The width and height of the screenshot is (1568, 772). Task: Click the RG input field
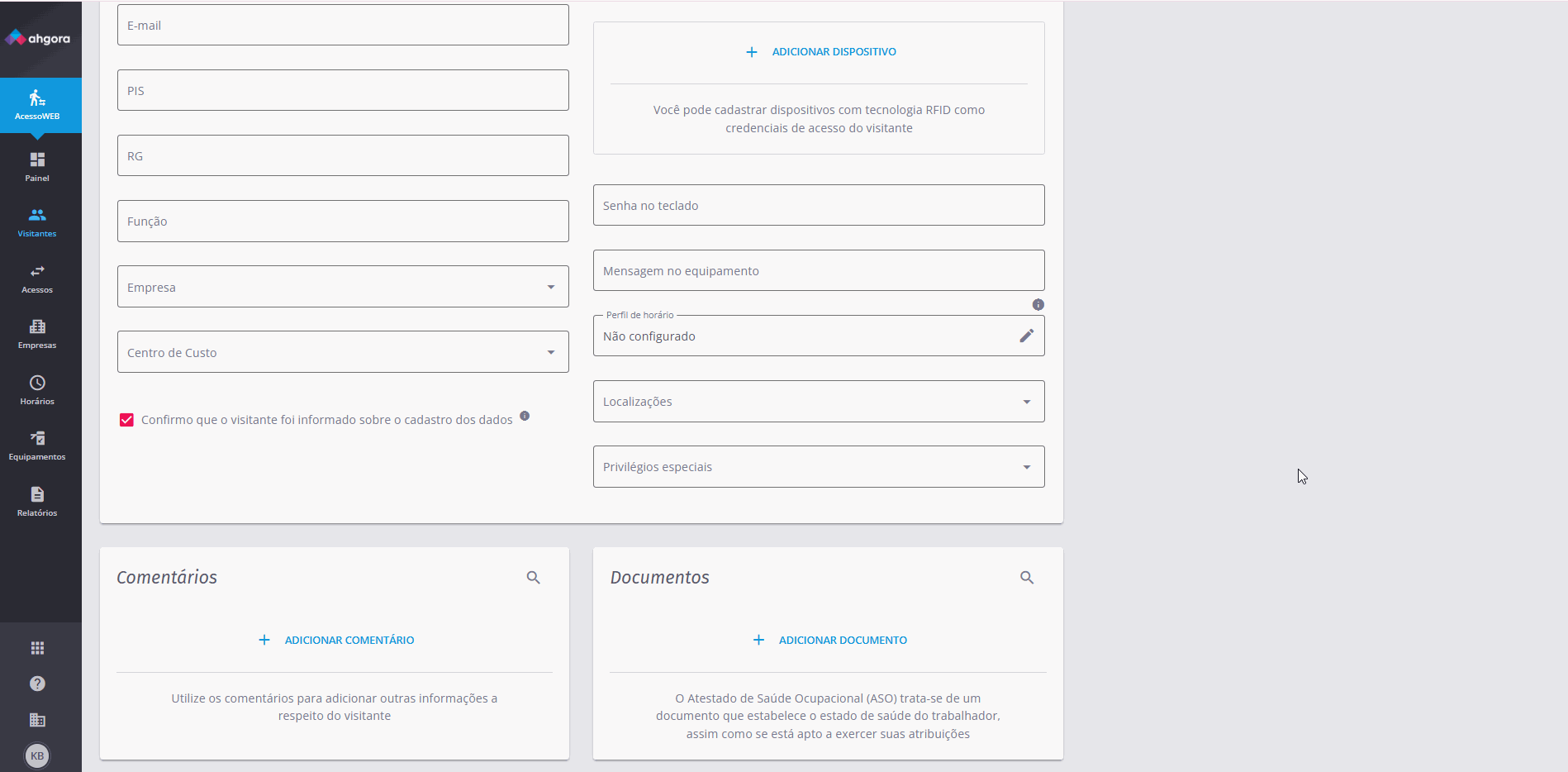(343, 155)
